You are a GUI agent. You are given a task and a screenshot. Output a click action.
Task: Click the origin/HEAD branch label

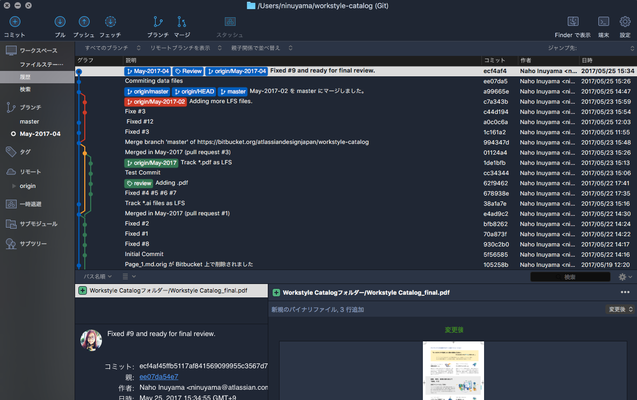pyautogui.click(x=194, y=91)
